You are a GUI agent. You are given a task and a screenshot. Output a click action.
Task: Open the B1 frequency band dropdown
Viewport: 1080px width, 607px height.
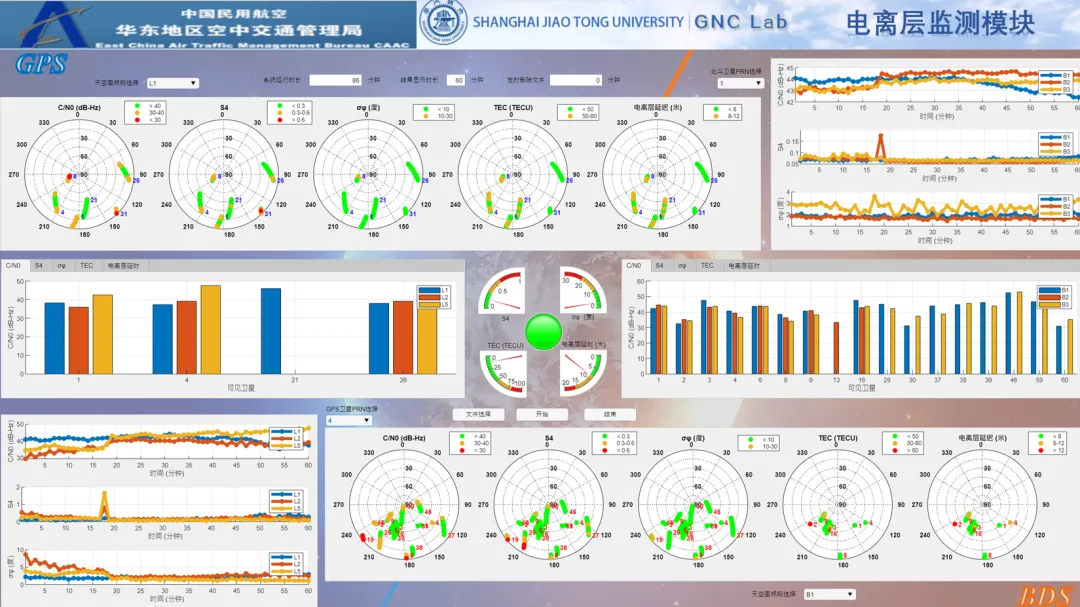829,594
